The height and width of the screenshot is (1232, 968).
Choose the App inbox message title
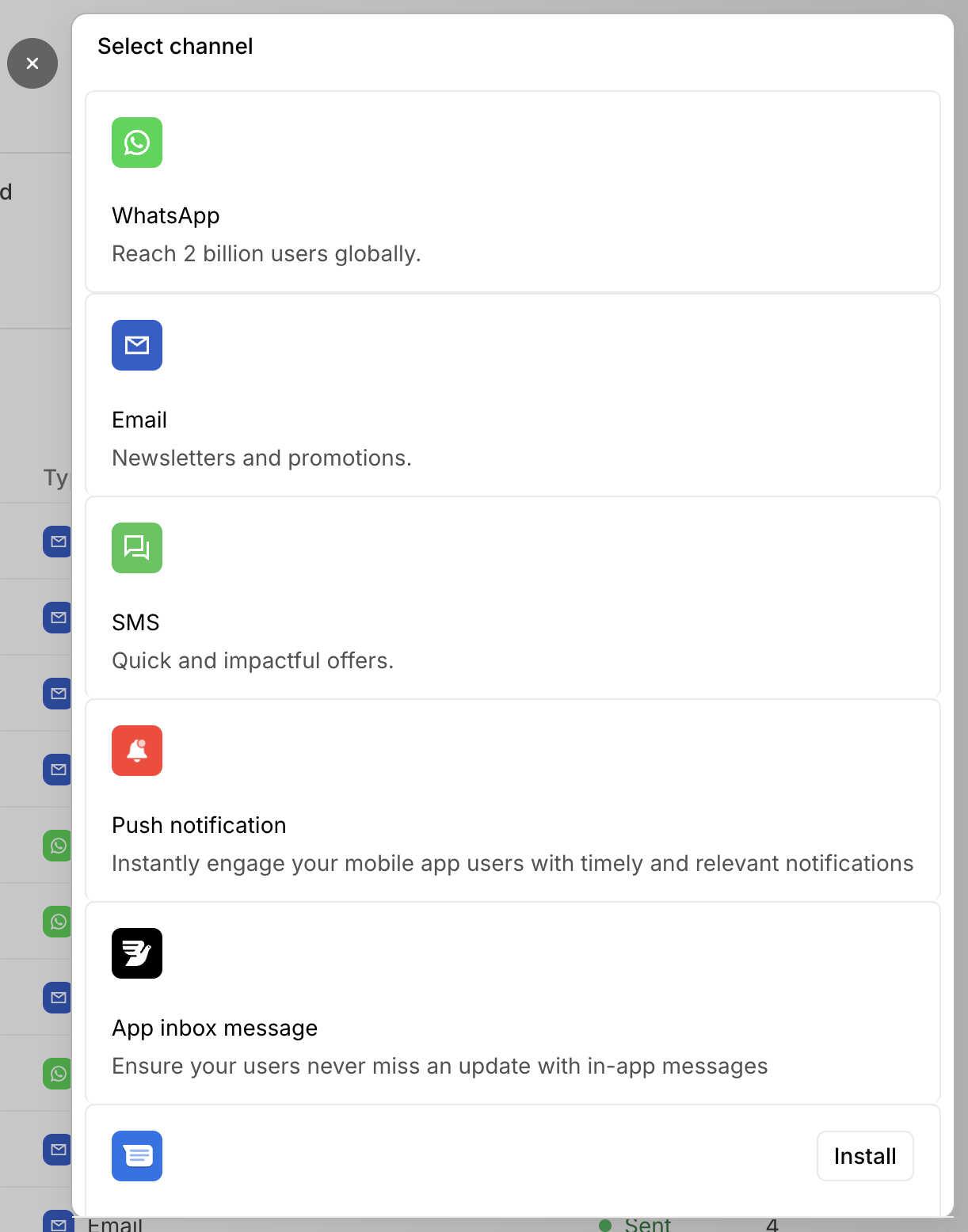(x=215, y=1028)
